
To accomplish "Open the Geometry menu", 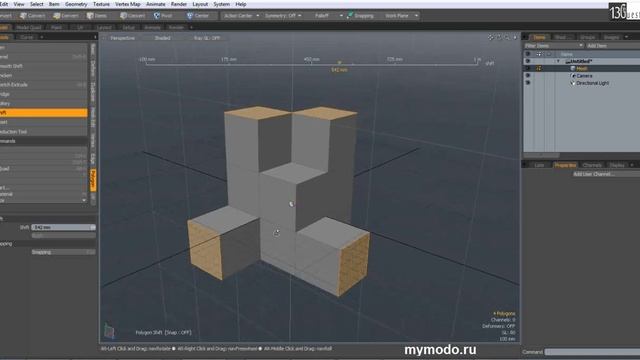I will click(76, 4).
